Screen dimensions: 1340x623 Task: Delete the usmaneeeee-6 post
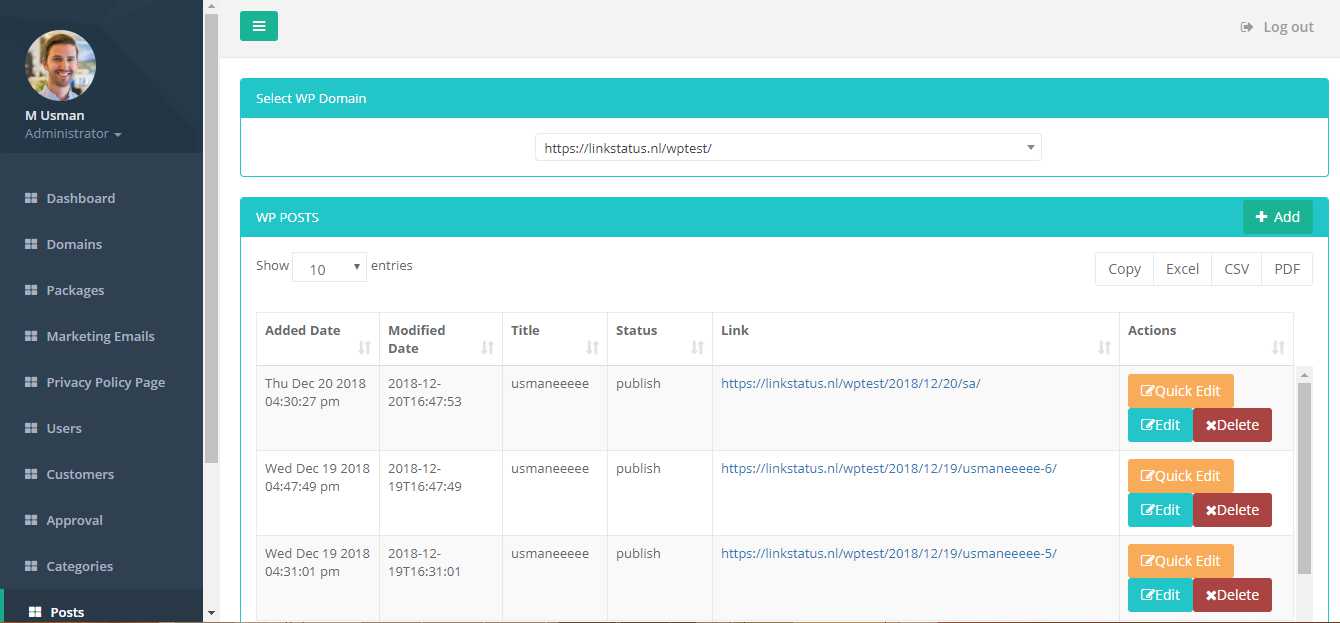[x=1232, y=510]
